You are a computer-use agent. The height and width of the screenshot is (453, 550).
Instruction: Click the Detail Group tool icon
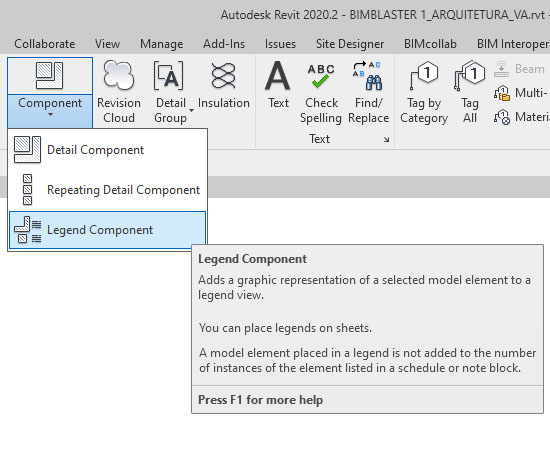tap(169, 76)
